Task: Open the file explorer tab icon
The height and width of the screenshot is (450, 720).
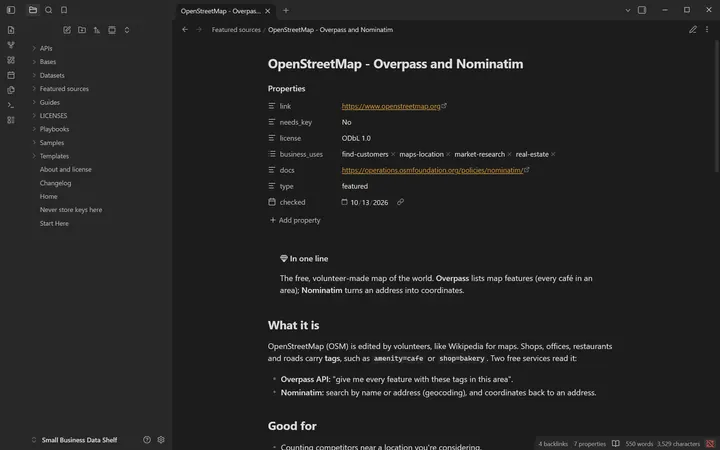Action: 33,10
